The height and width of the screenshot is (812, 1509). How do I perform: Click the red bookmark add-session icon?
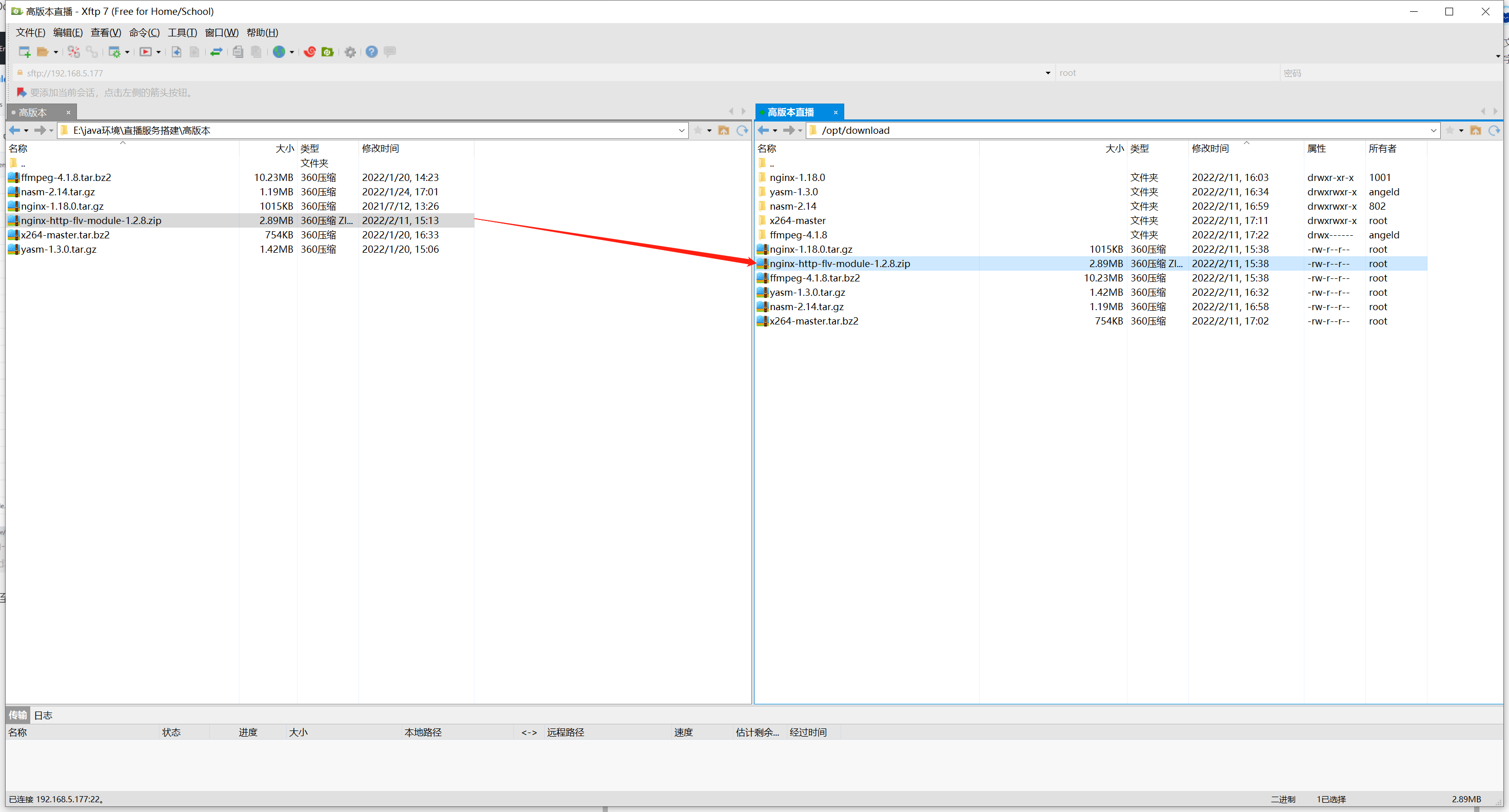coord(22,92)
